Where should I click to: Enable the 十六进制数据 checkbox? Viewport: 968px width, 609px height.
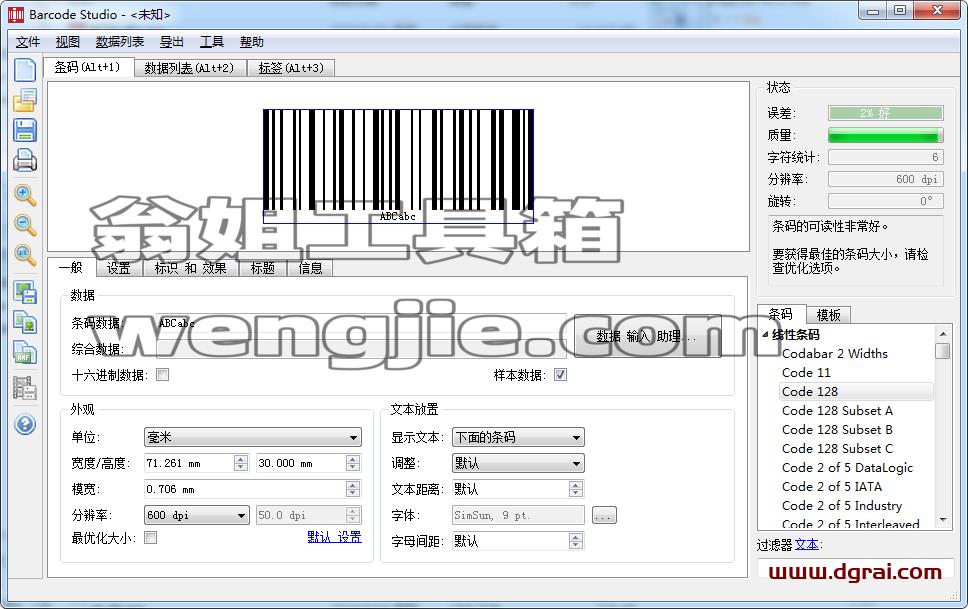click(162, 375)
